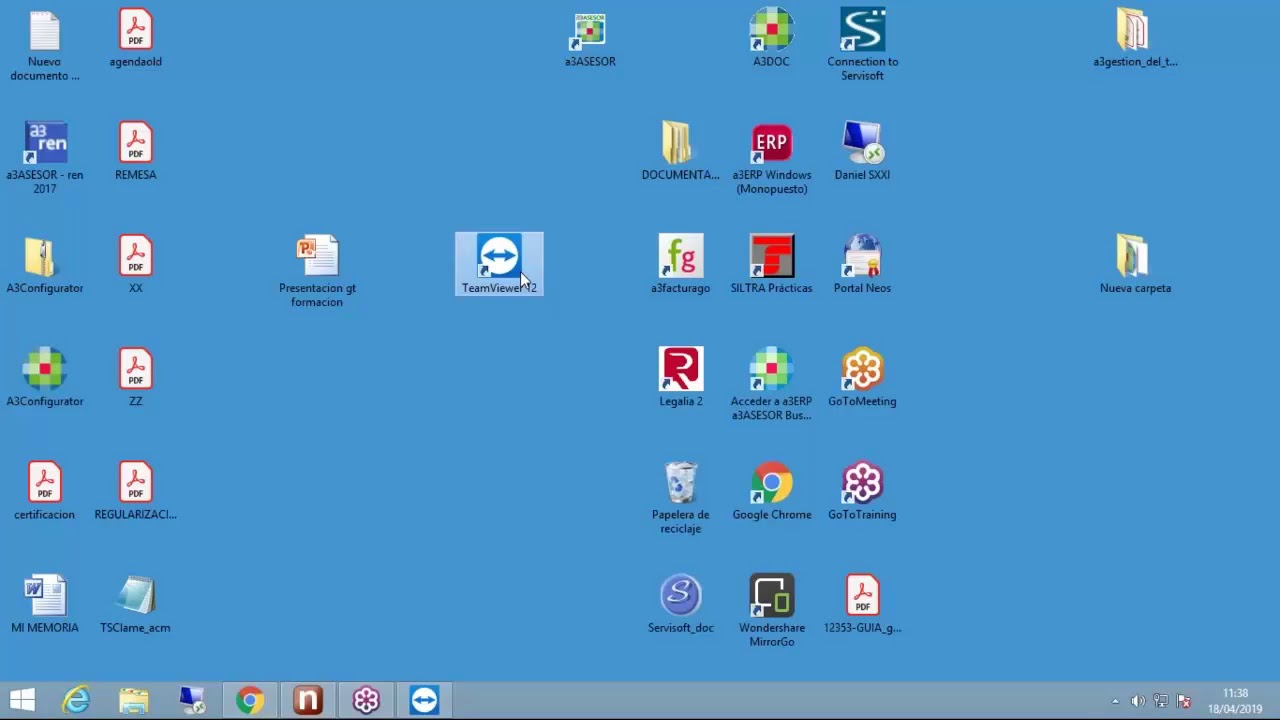Switch to Google Chrome in the taskbar

pyautogui.click(x=250, y=700)
